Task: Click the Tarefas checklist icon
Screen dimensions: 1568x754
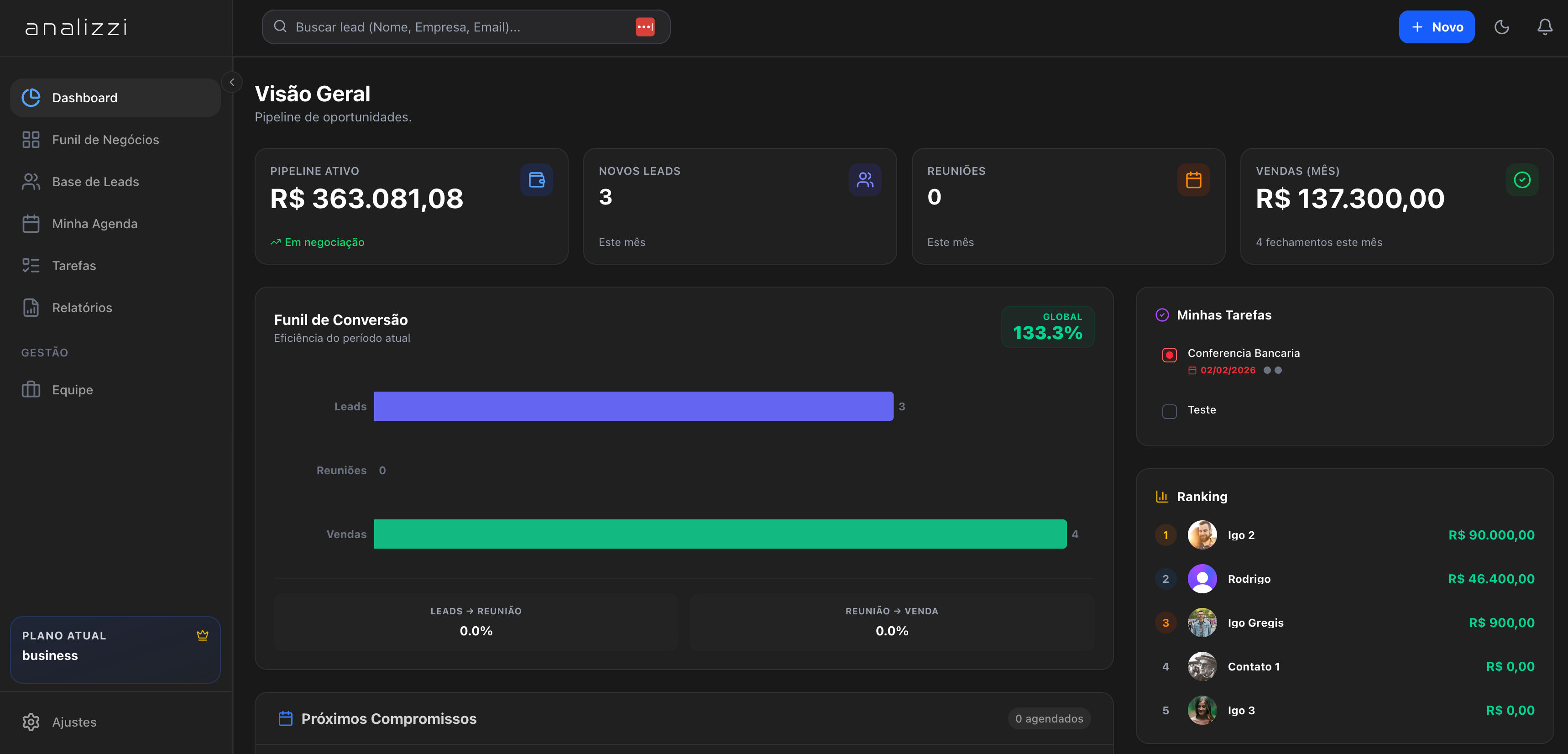Action: [x=31, y=265]
